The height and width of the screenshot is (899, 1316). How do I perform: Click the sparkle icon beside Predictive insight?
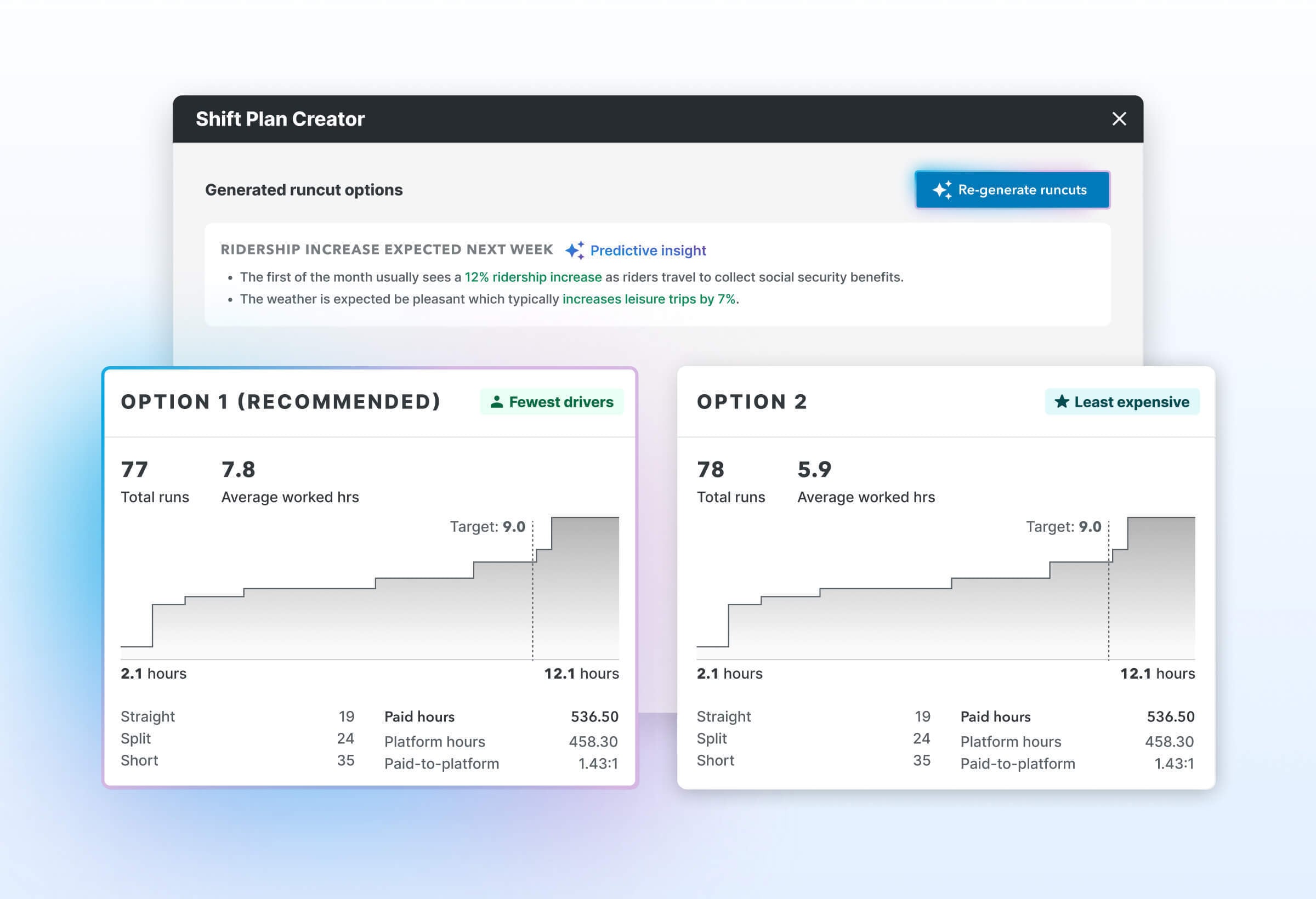(x=575, y=250)
